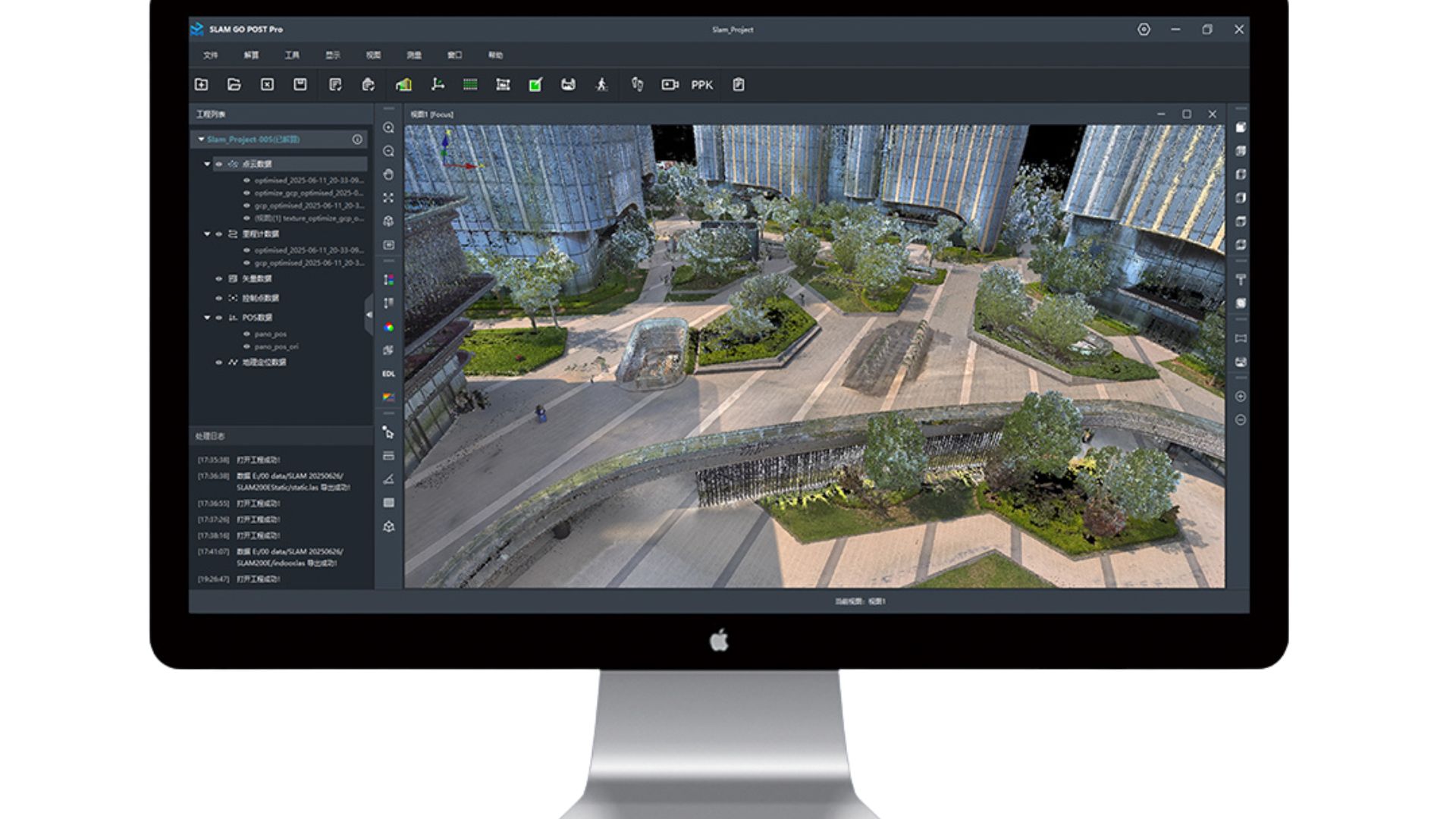Toggle visibility of POS数据 group

click(219, 318)
